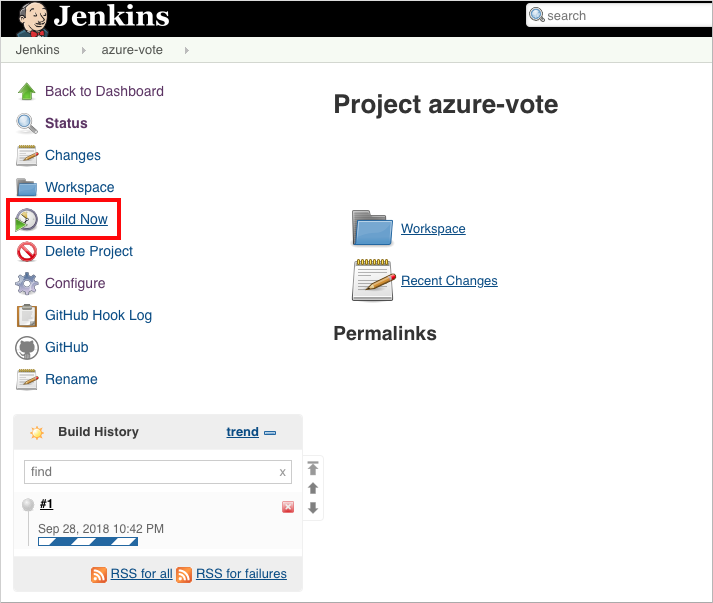Click the GitHub octocat icon
713x603 pixels.
(x=27, y=348)
